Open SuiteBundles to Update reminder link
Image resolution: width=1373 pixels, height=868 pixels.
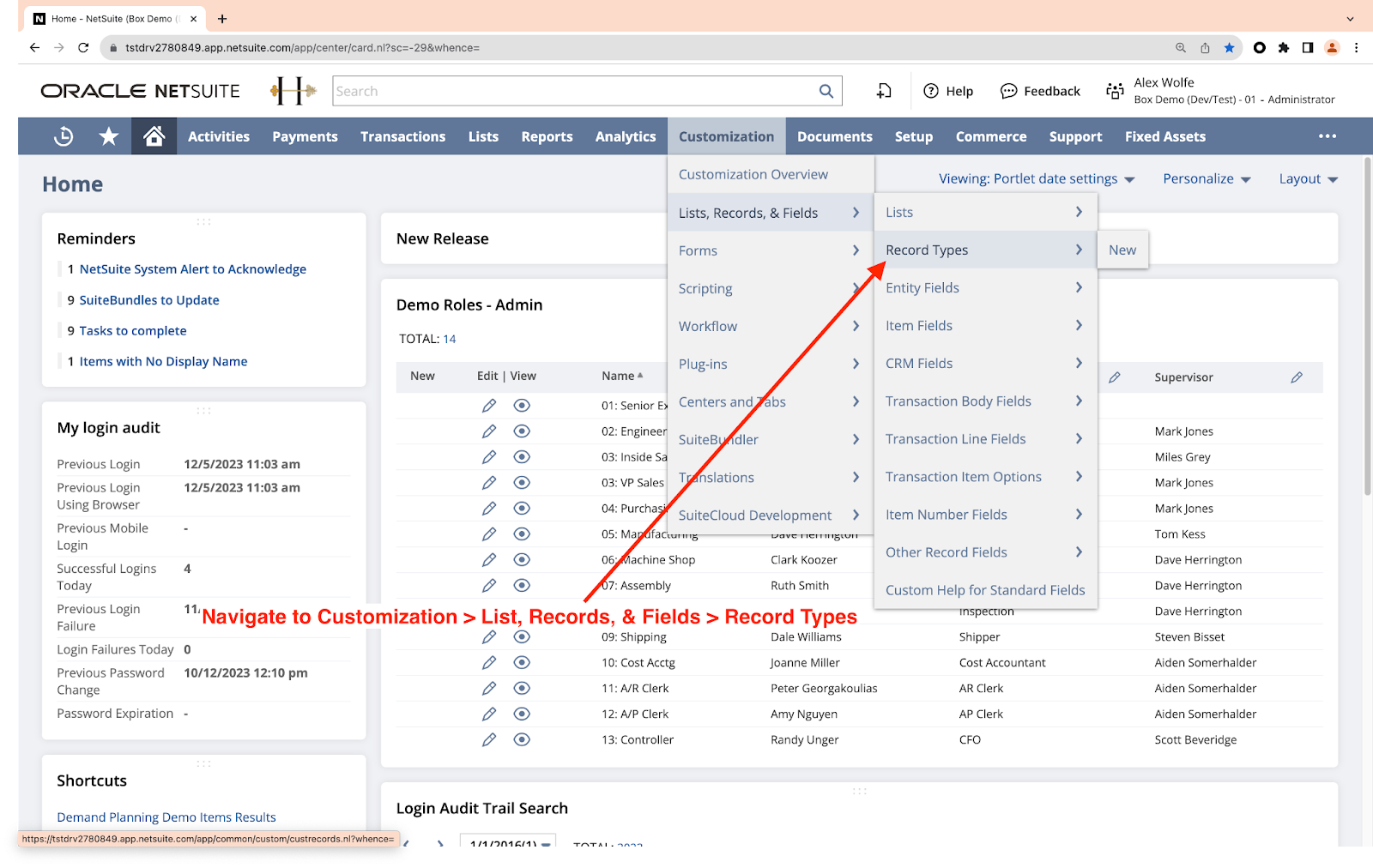(x=149, y=300)
